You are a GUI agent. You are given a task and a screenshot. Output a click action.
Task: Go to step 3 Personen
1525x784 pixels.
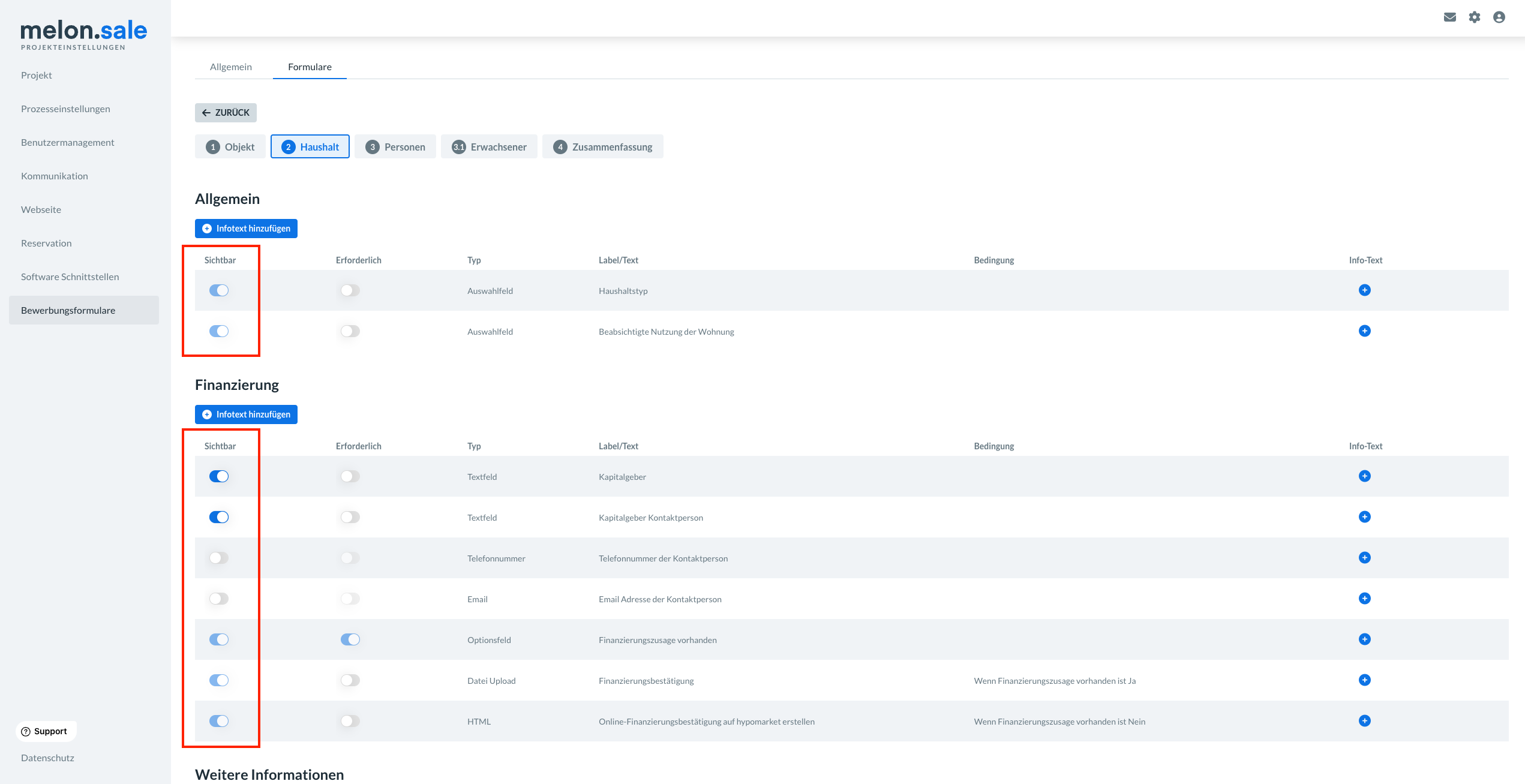[395, 147]
